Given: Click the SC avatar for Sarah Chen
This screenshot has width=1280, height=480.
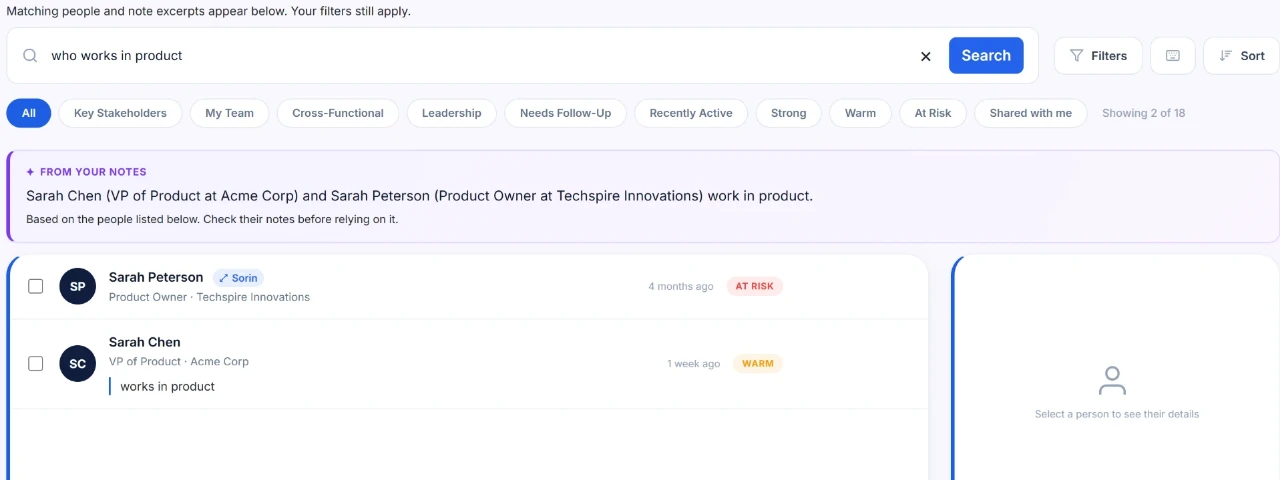Looking at the screenshot, I should tap(78, 363).
